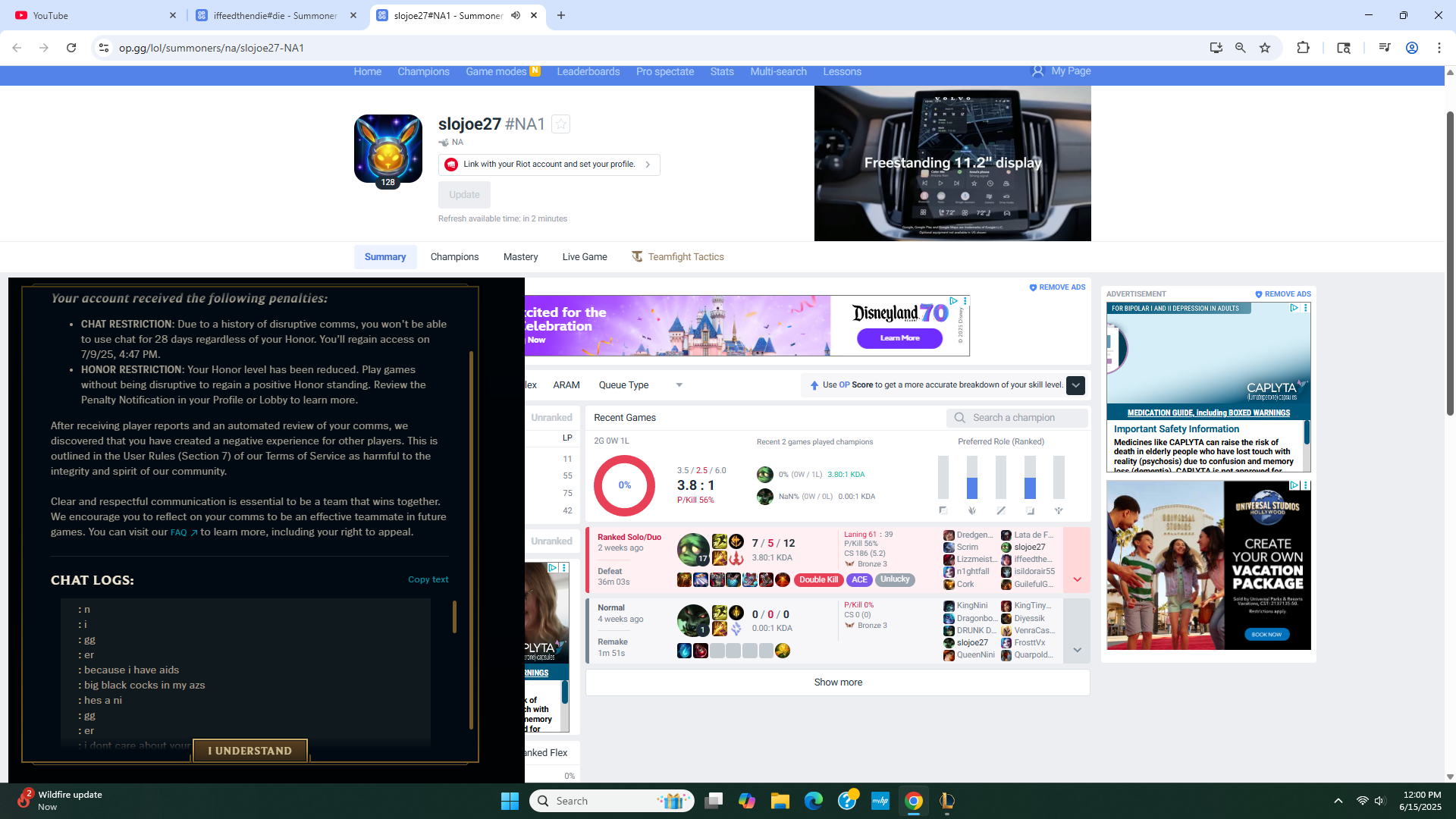
Task: Open FrosttVx player profile link
Action: coord(1030,643)
